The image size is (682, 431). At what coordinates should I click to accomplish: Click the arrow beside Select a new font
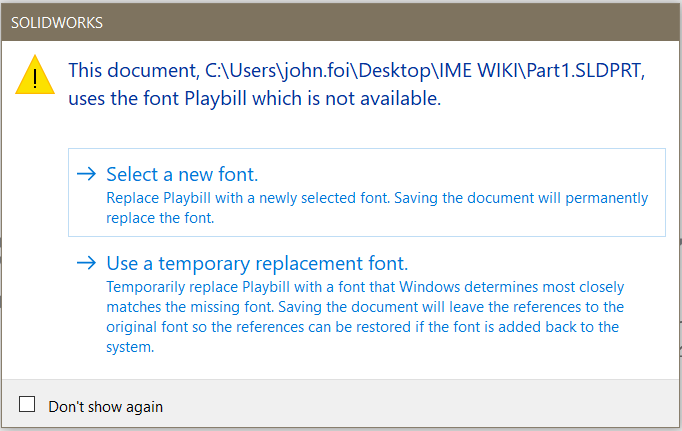pyautogui.click(x=87, y=174)
